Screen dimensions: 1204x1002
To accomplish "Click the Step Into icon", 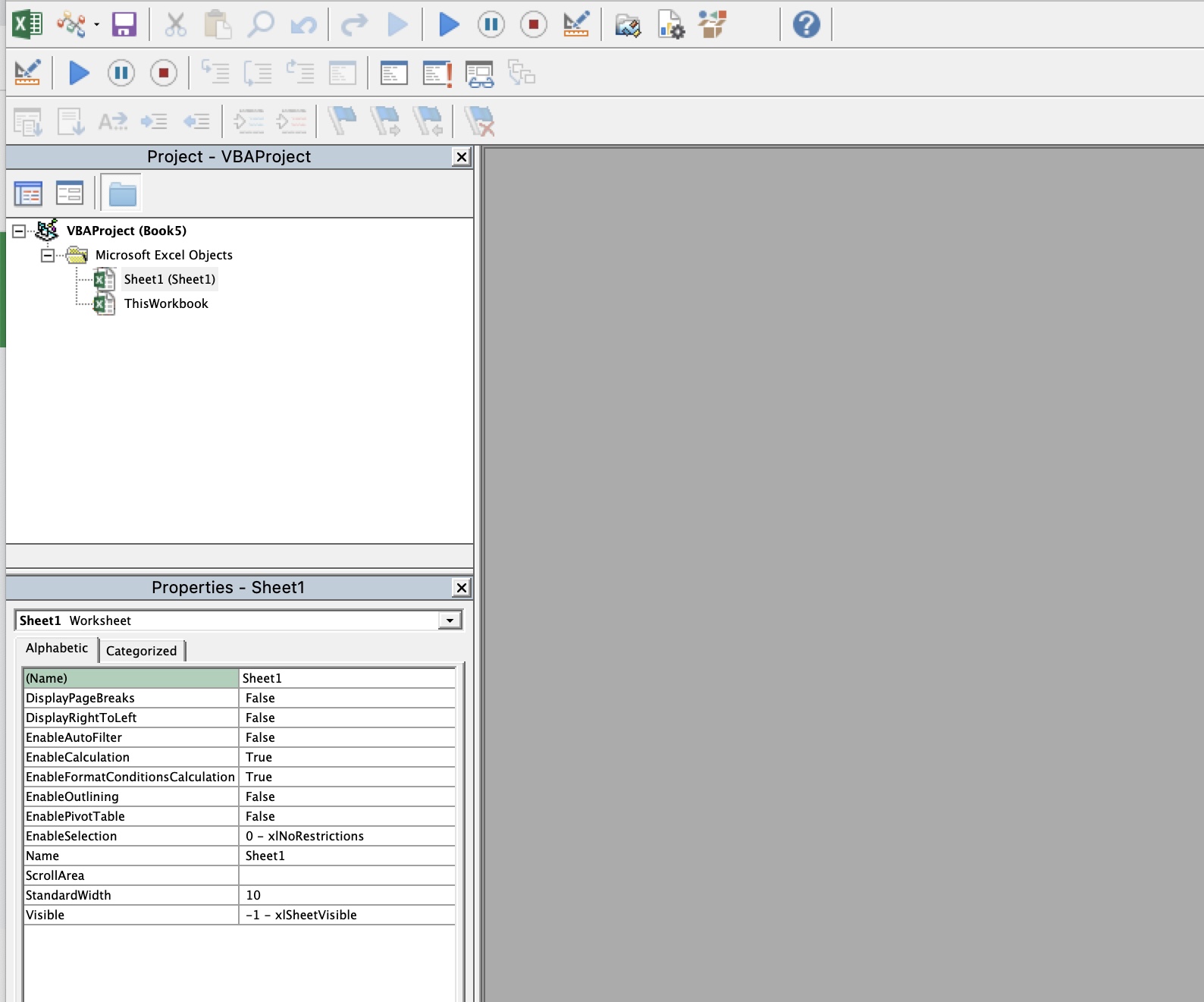I will coord(215,73).
